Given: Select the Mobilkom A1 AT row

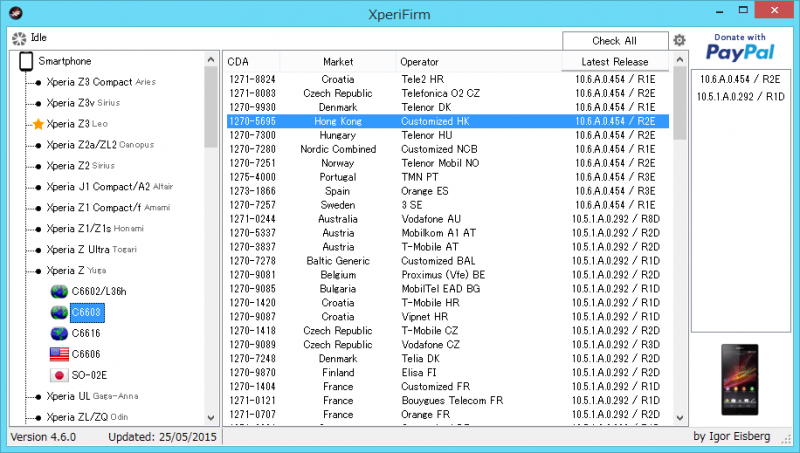Looking at the screenshot, I should click(447, 233).
